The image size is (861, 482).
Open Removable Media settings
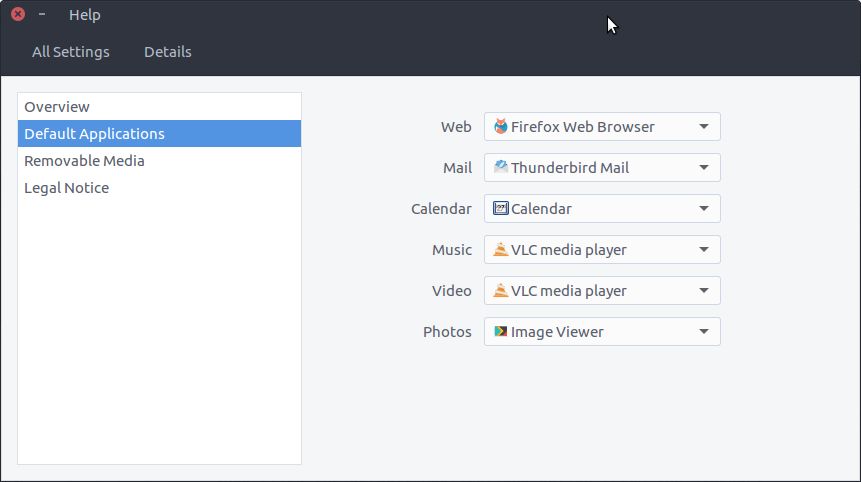159,160
